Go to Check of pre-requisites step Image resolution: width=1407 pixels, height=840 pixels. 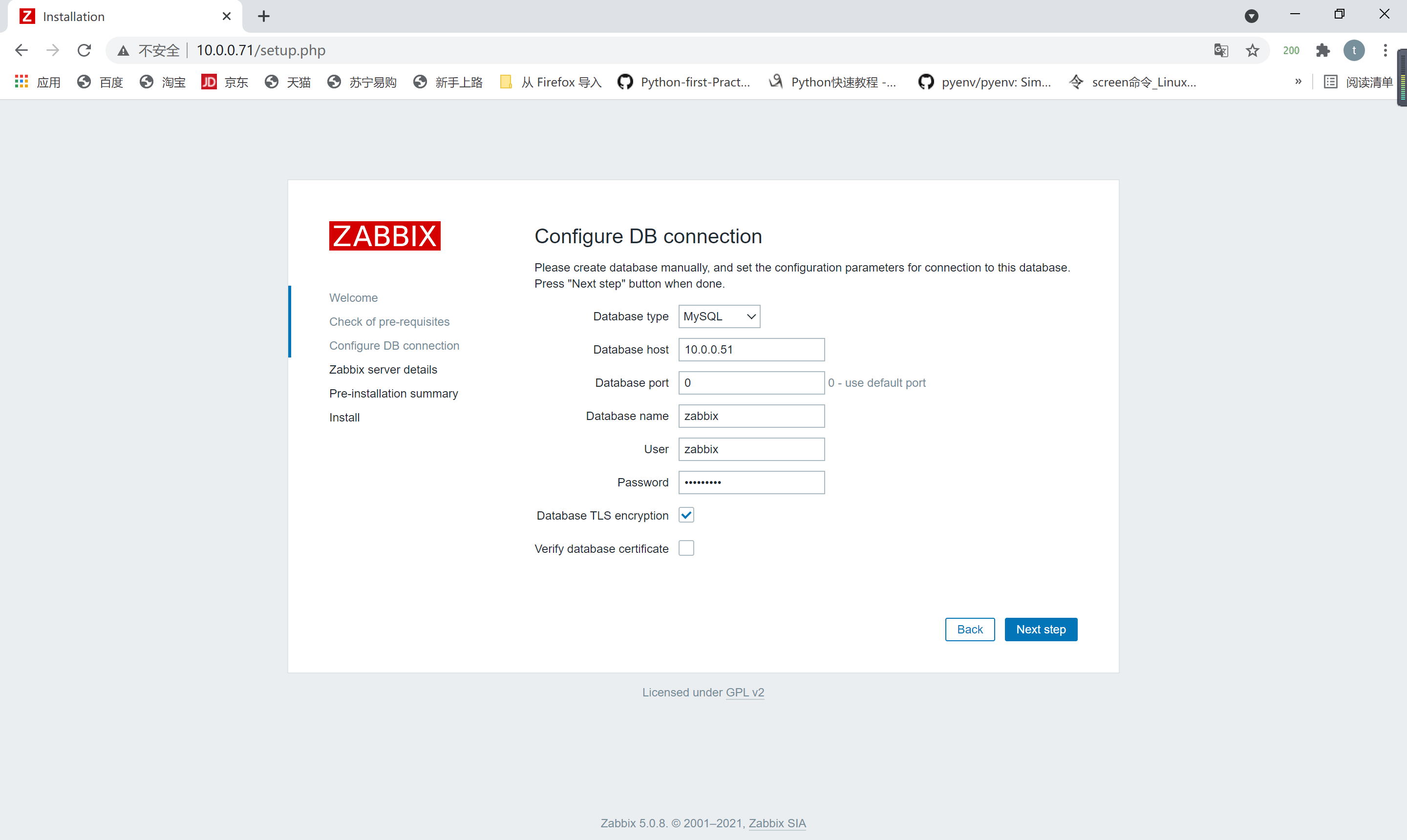pyautogui.click(x=389, y=321)
